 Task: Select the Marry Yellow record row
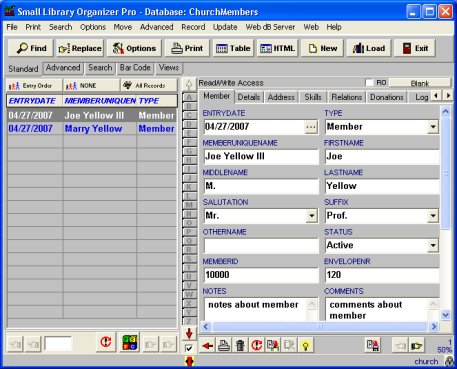click(92, 129)
